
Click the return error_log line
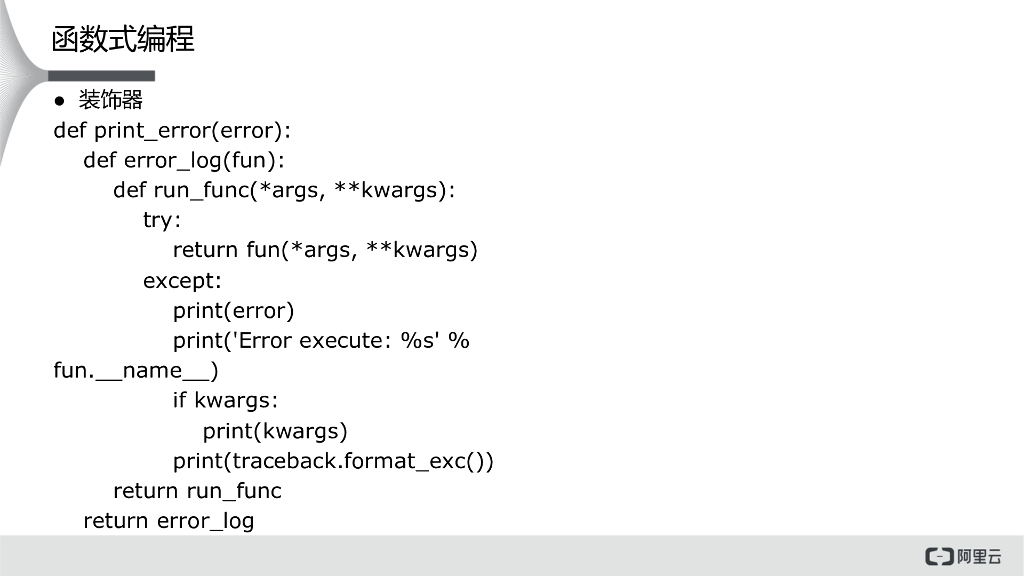click(x=168, y=521)
